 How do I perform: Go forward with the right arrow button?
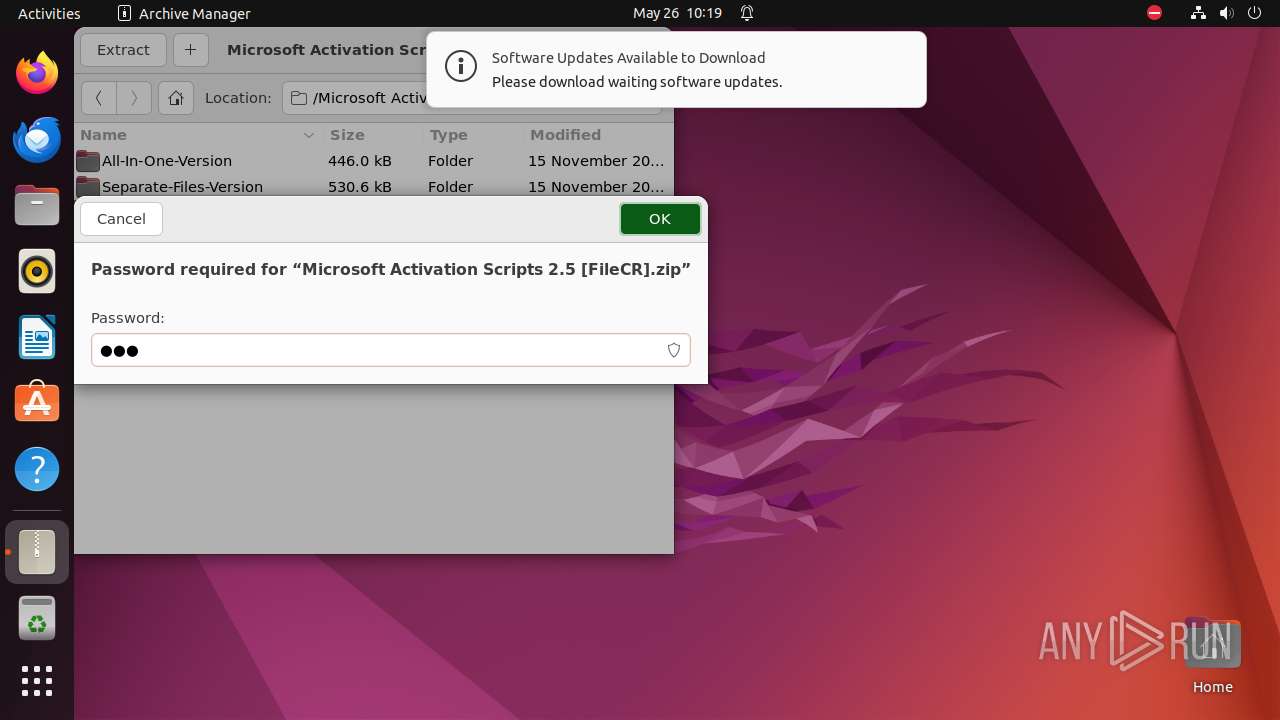click(x=134, y=98)
